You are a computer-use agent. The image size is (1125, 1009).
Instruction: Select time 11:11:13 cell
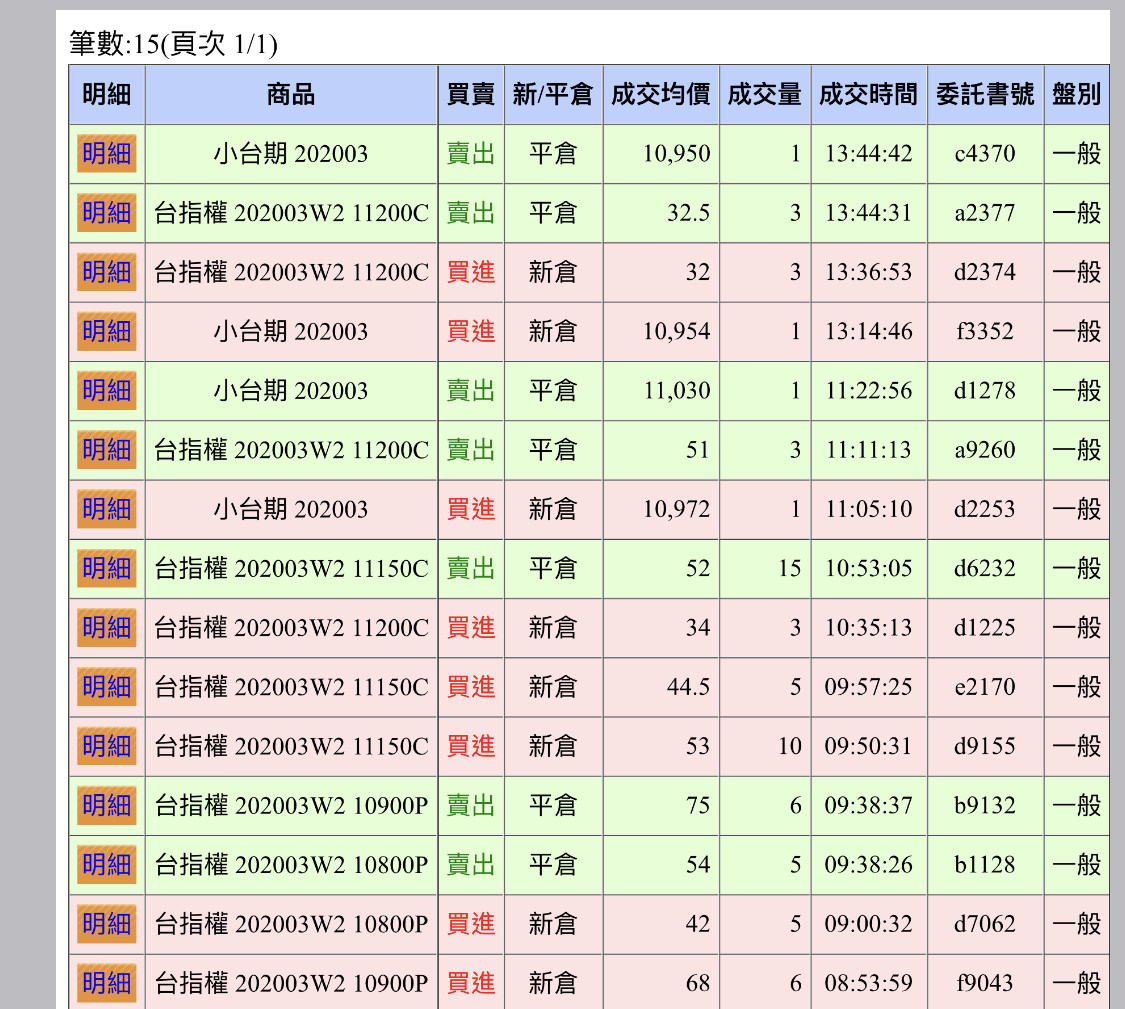click(869, 450)
